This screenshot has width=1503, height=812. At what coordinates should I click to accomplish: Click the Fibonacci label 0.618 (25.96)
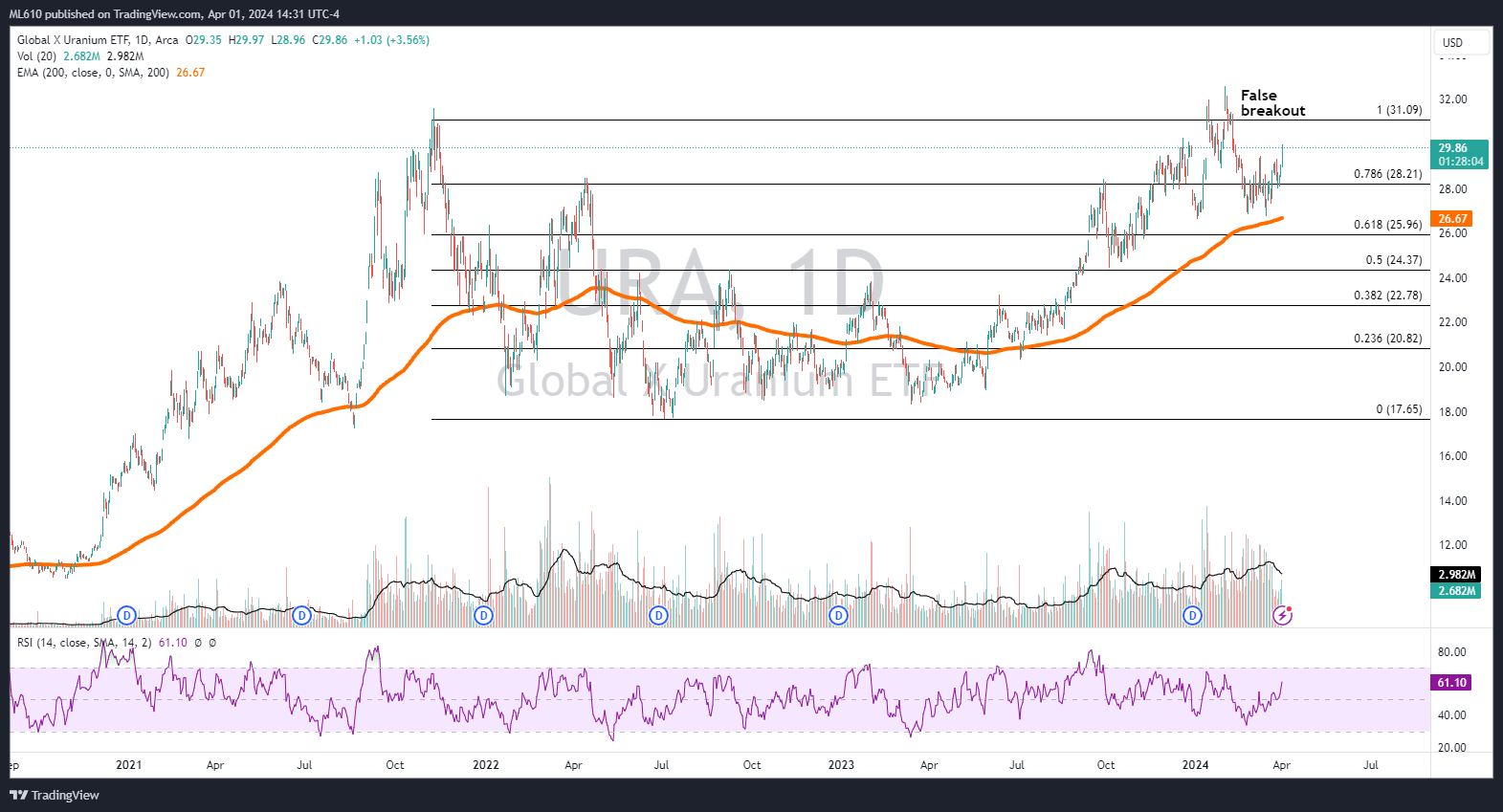1387,225
